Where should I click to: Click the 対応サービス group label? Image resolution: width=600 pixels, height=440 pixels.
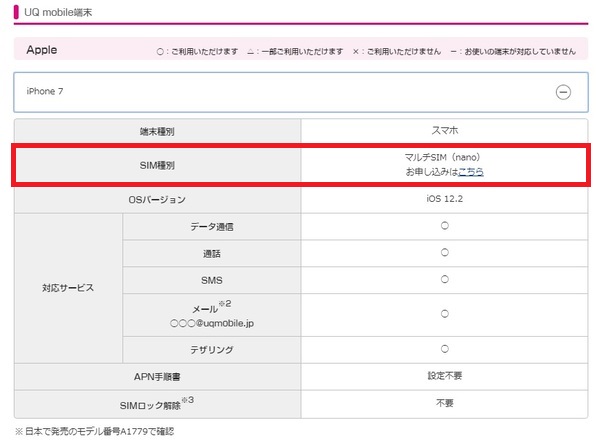pos(68,288)
